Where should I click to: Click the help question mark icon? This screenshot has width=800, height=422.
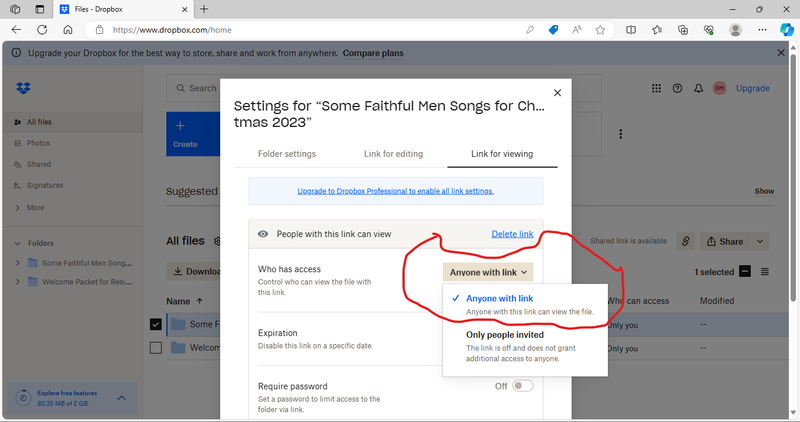[x=678, y=88]
